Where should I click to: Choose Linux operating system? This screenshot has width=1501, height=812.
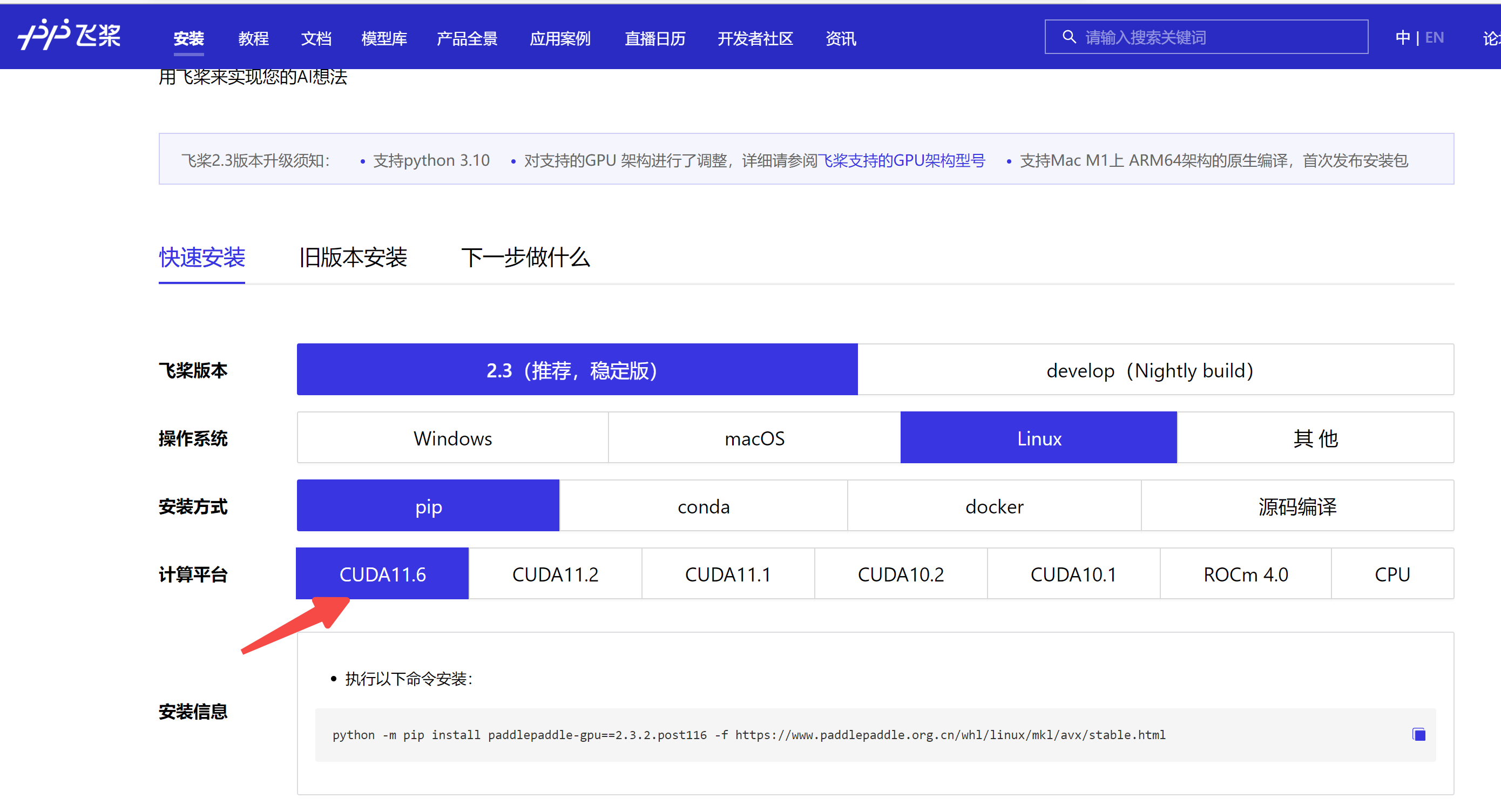(x=1039, y=437)
